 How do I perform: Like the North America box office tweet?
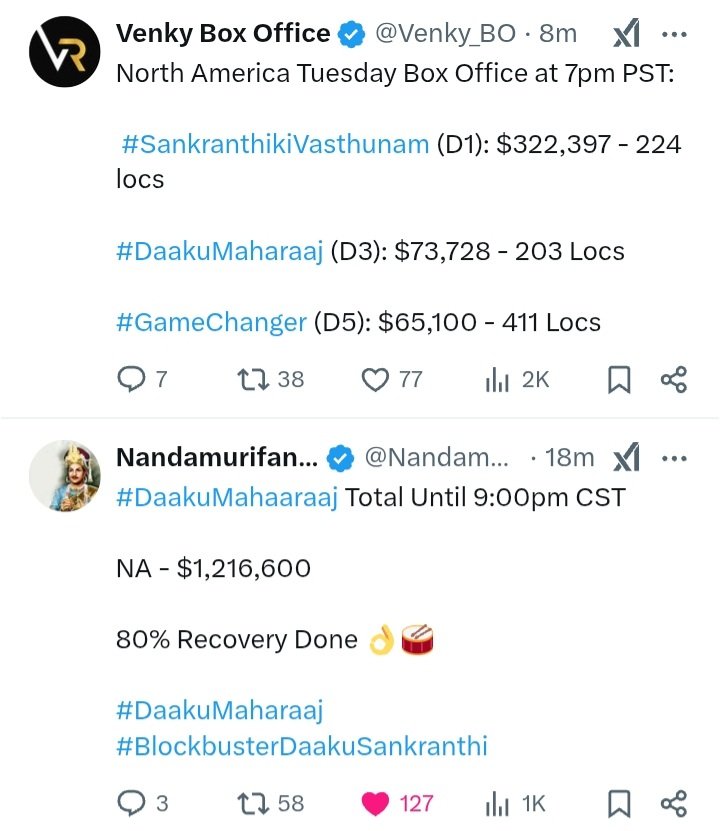tap(375, 380)
